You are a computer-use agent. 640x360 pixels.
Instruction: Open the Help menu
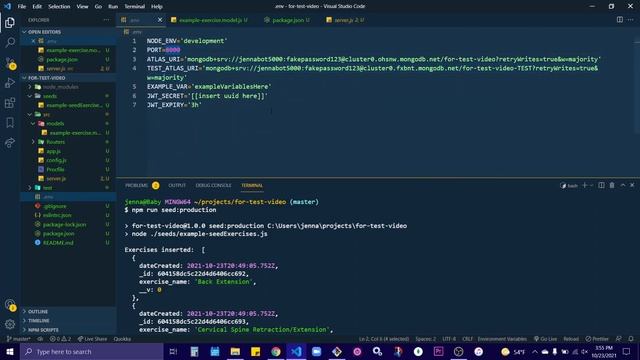[157, 7]
